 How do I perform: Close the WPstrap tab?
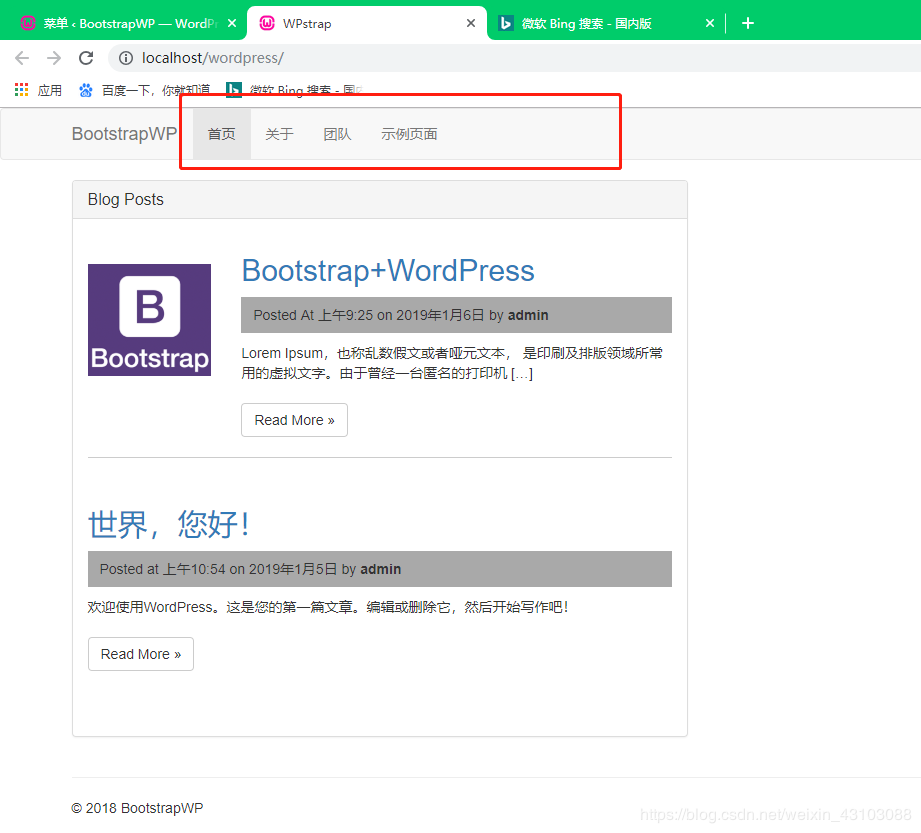(470, 23)
